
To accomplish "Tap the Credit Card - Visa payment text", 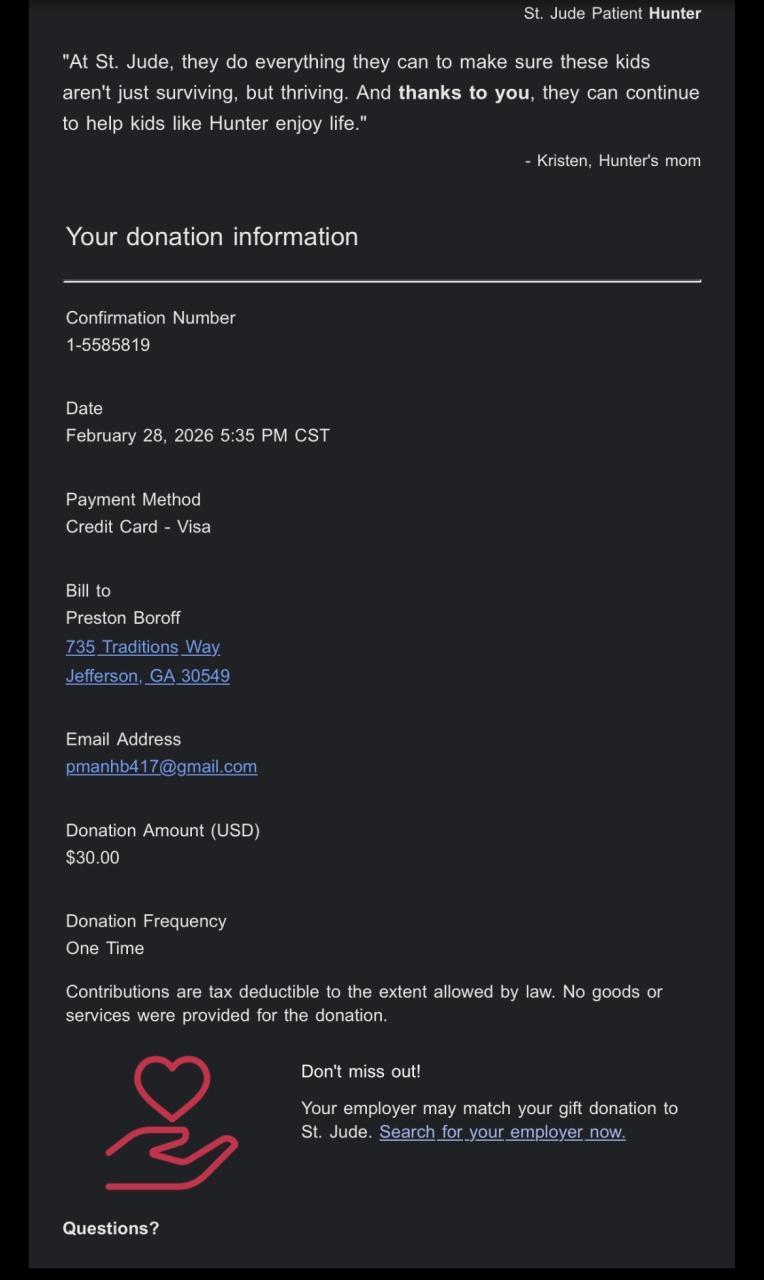I will point(138,527).
